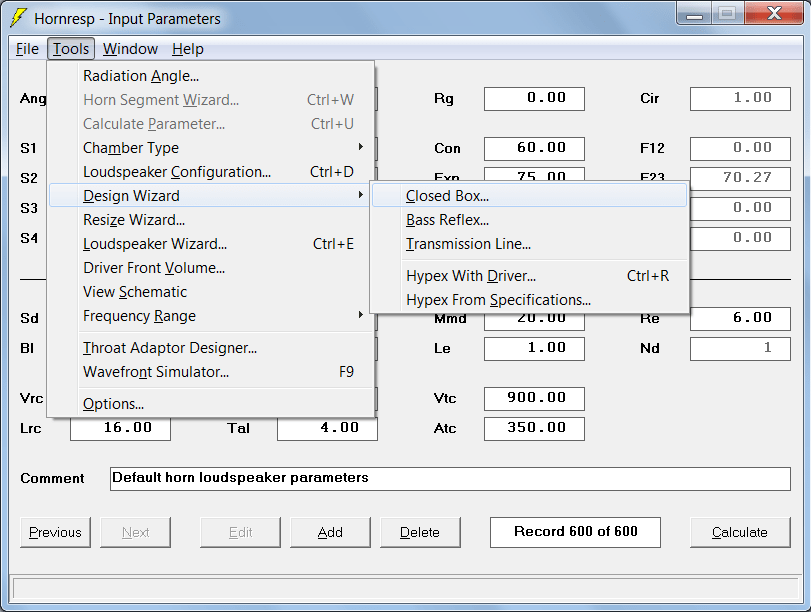The image size is (811, 612).
Task: Minimize the Hornresp window
Action: point(694,14)
